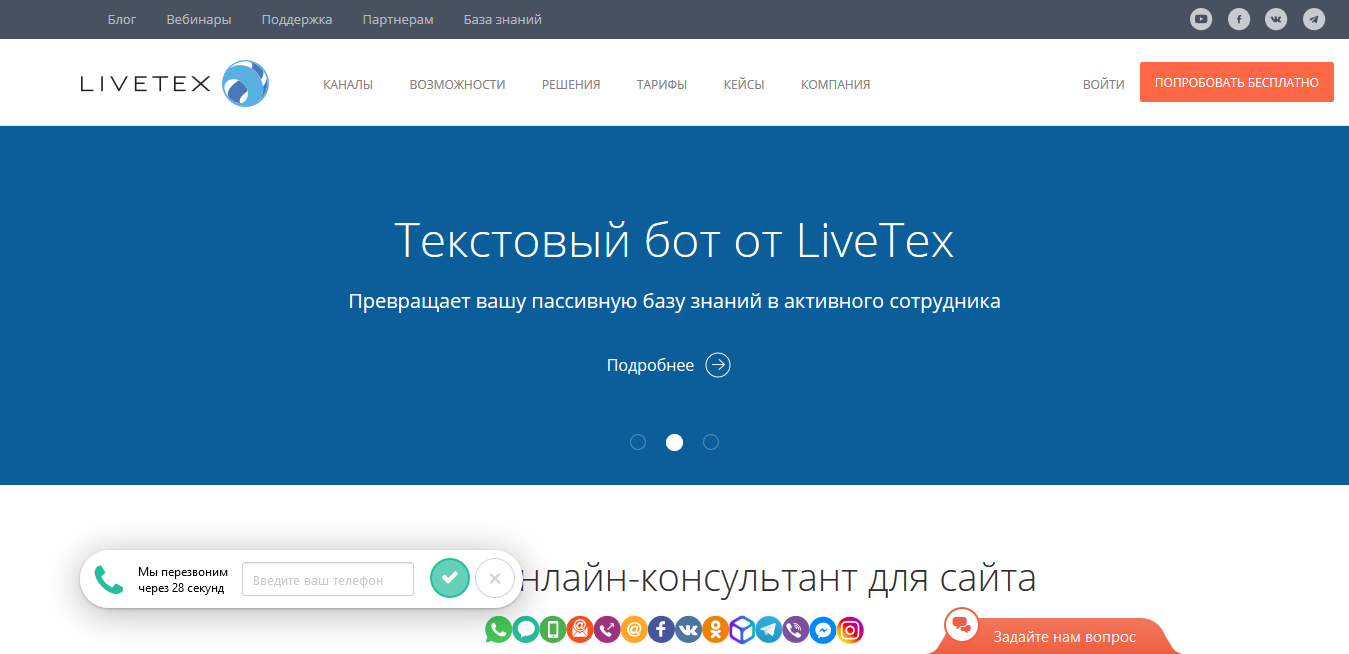Click the VK icon in the top bar
The image size is (1349, 654).
1276,19
